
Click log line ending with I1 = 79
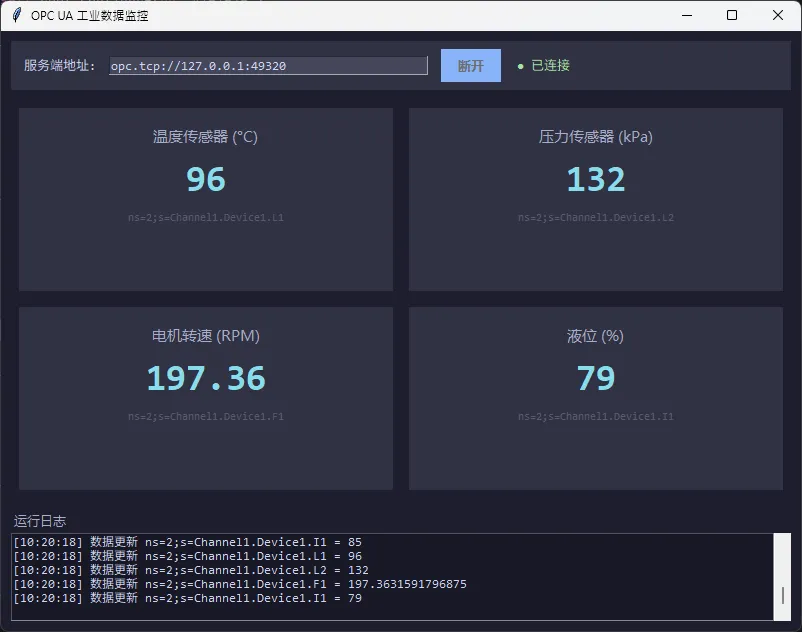pyautogui.click(x=188, y=598)
